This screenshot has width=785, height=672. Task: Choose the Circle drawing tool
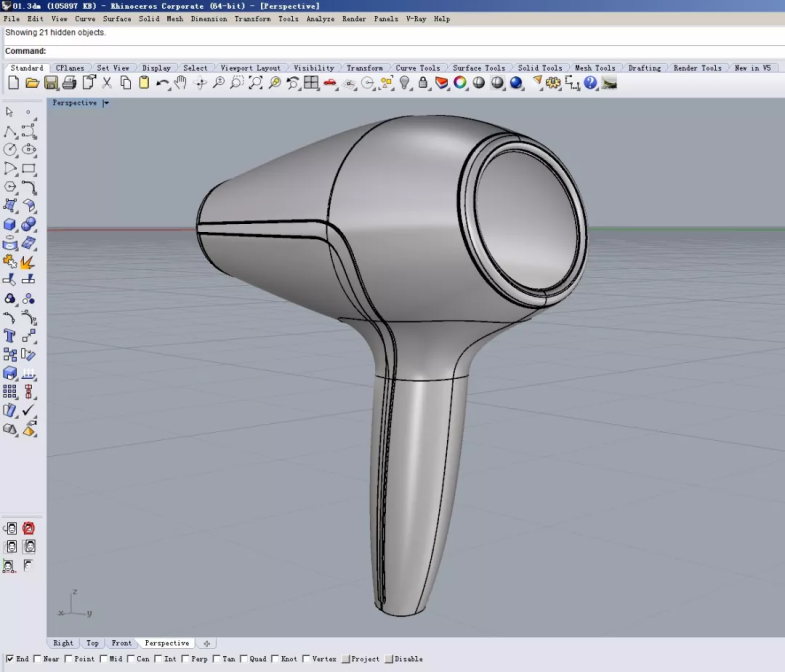10,150
